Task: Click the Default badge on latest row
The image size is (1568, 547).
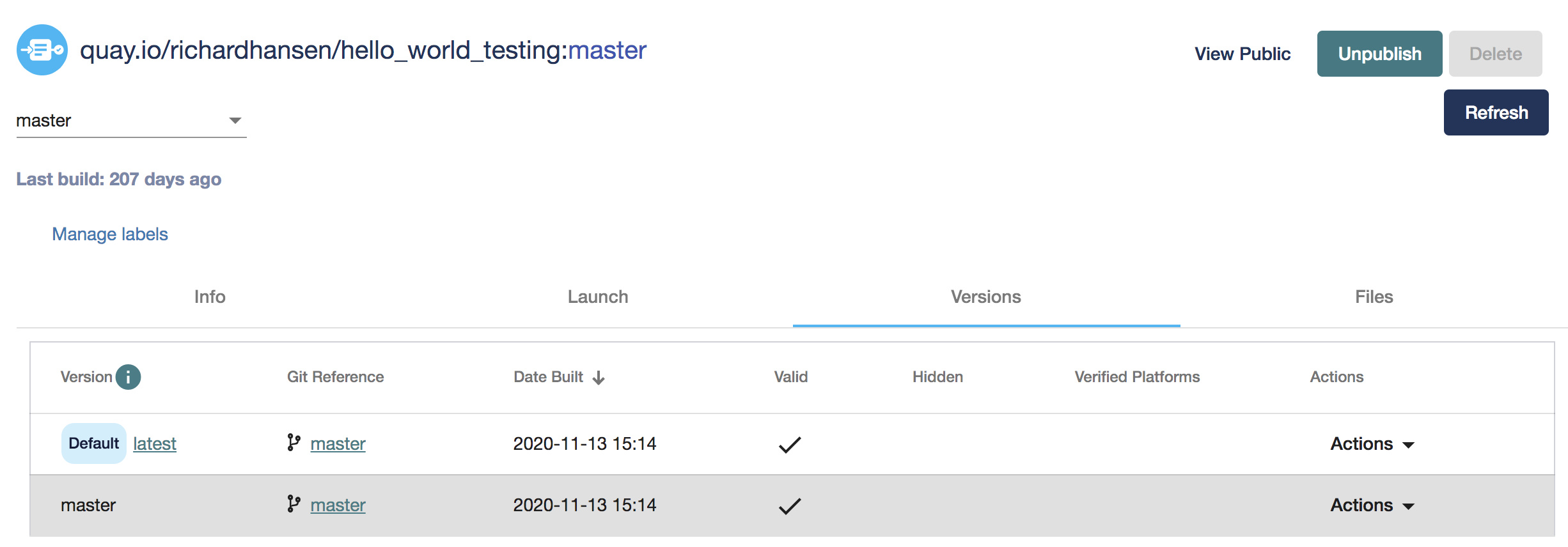Action: pos(93,443)
